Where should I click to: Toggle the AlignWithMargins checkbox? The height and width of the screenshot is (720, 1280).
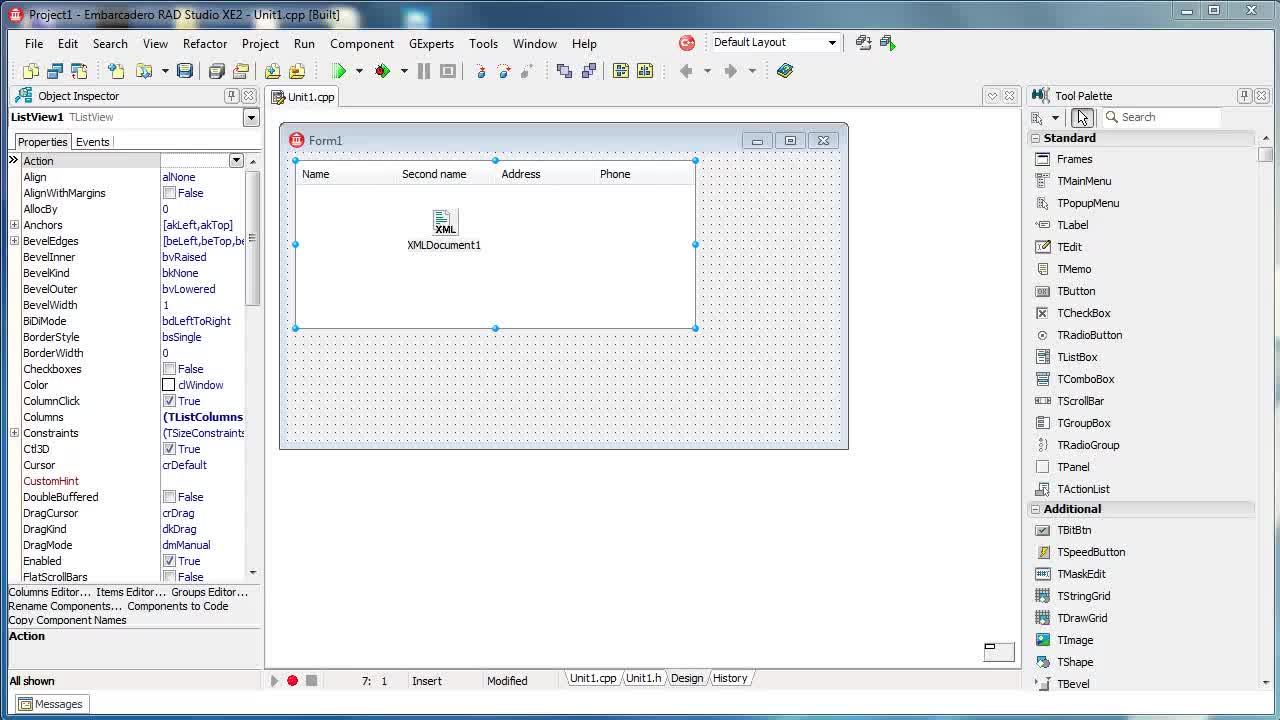pos(169,193)
